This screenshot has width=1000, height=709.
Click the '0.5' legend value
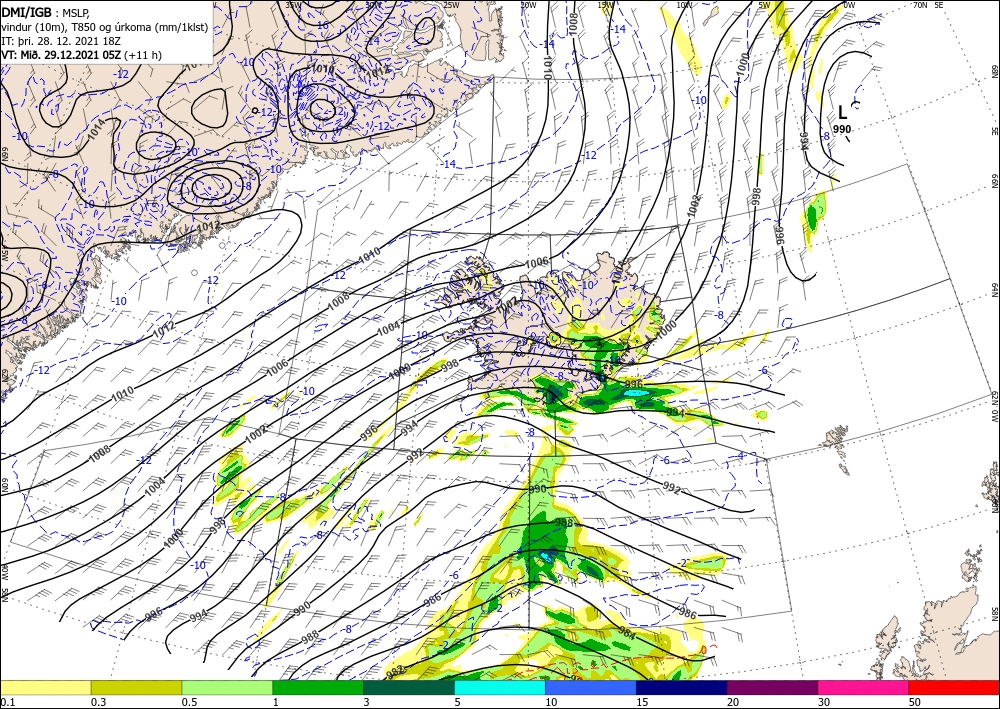click(189, 702)
